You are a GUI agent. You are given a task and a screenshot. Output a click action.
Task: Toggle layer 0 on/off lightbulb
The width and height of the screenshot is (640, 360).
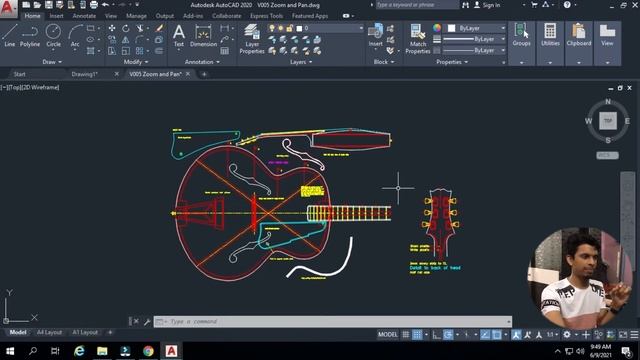272,28
